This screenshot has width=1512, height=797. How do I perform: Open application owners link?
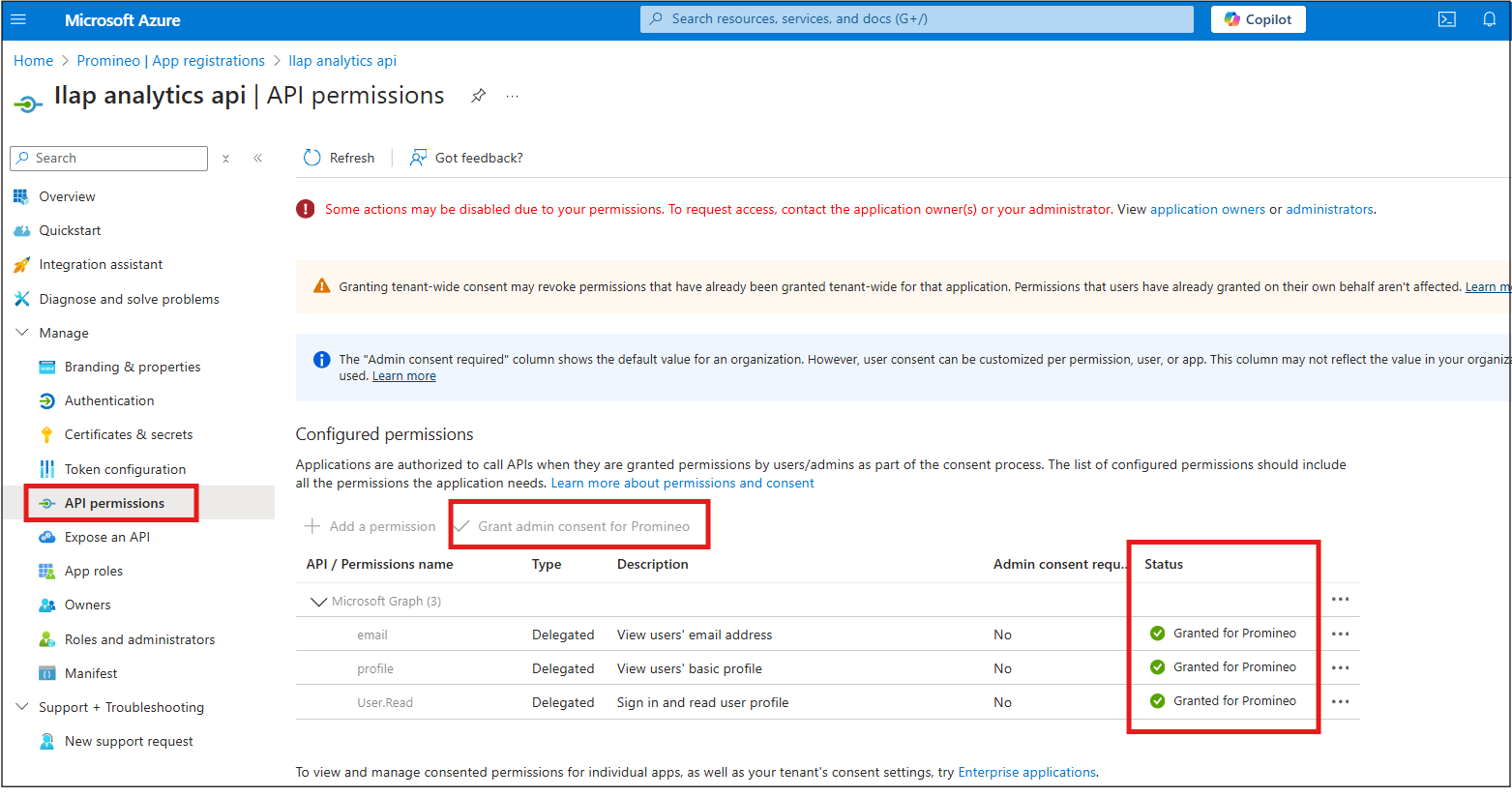1207,209
